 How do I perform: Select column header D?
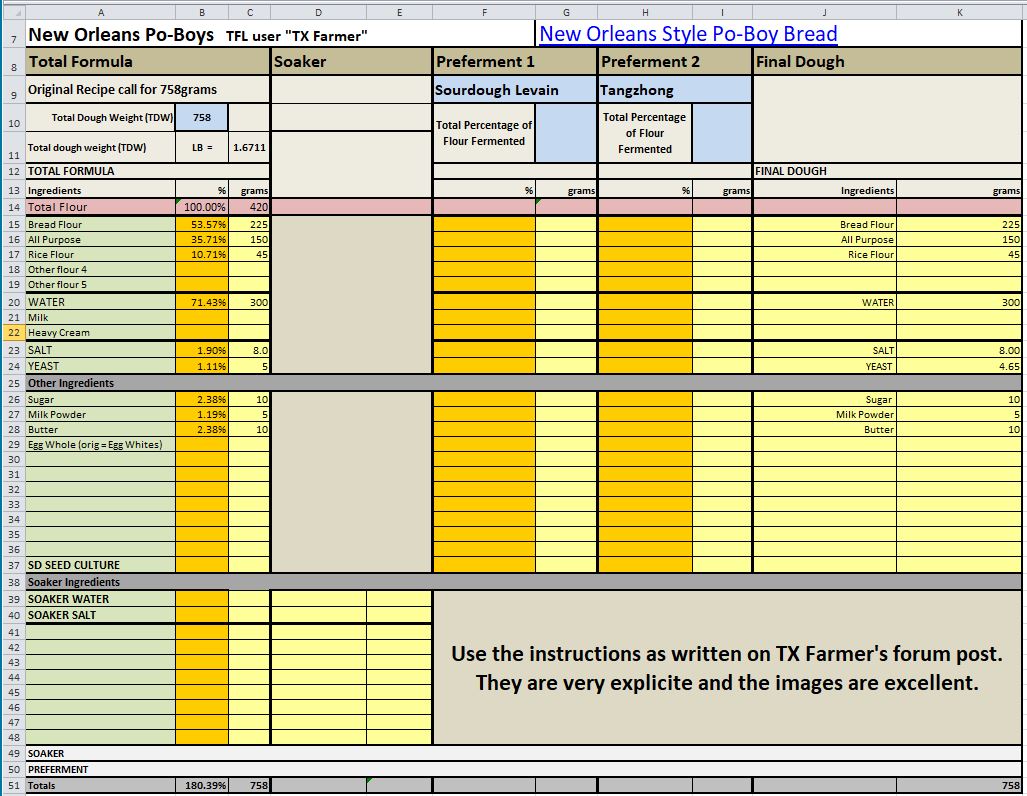click(x=318, y=11)
